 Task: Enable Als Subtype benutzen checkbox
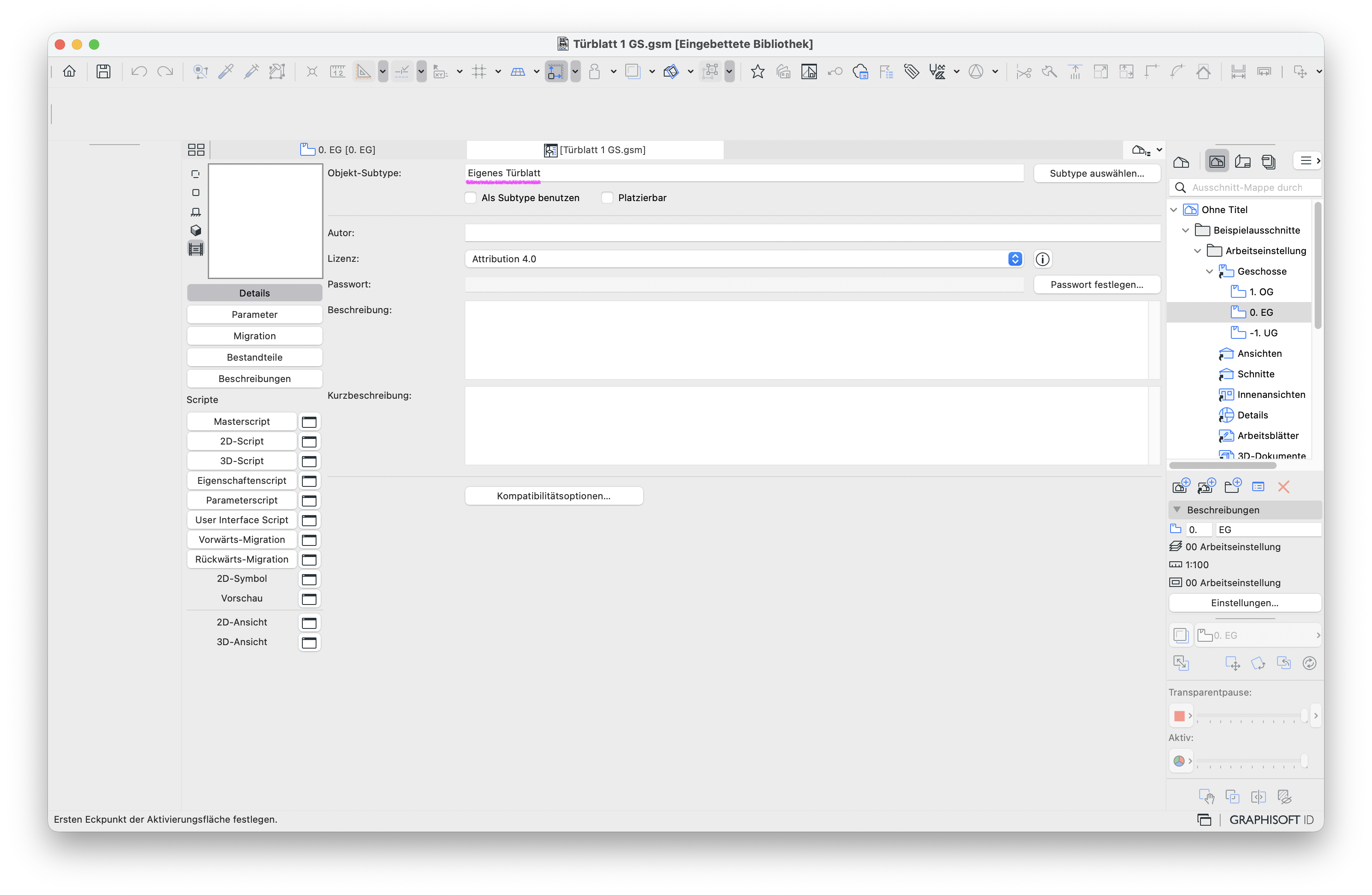click(470, 198)
